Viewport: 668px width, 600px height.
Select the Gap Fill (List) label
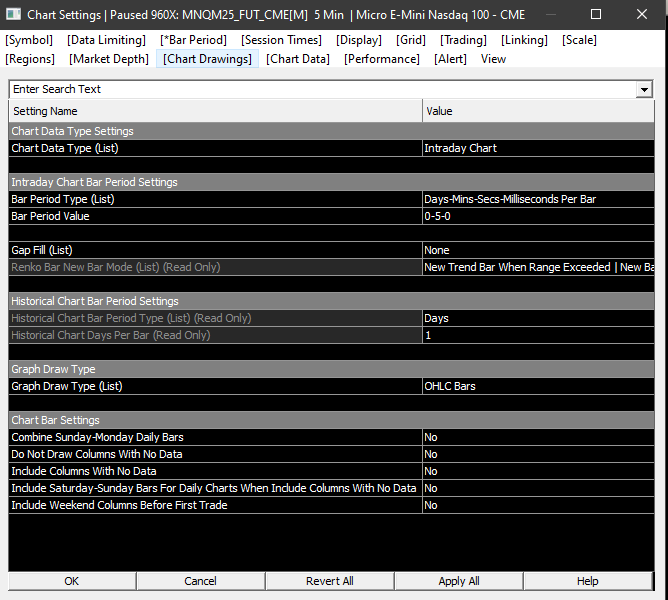point(42,250)
